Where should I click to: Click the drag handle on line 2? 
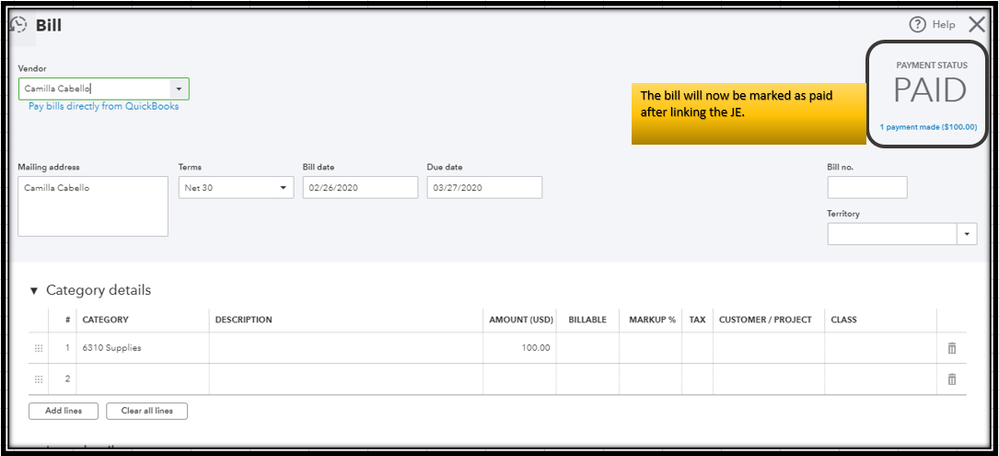pos(39,379)
